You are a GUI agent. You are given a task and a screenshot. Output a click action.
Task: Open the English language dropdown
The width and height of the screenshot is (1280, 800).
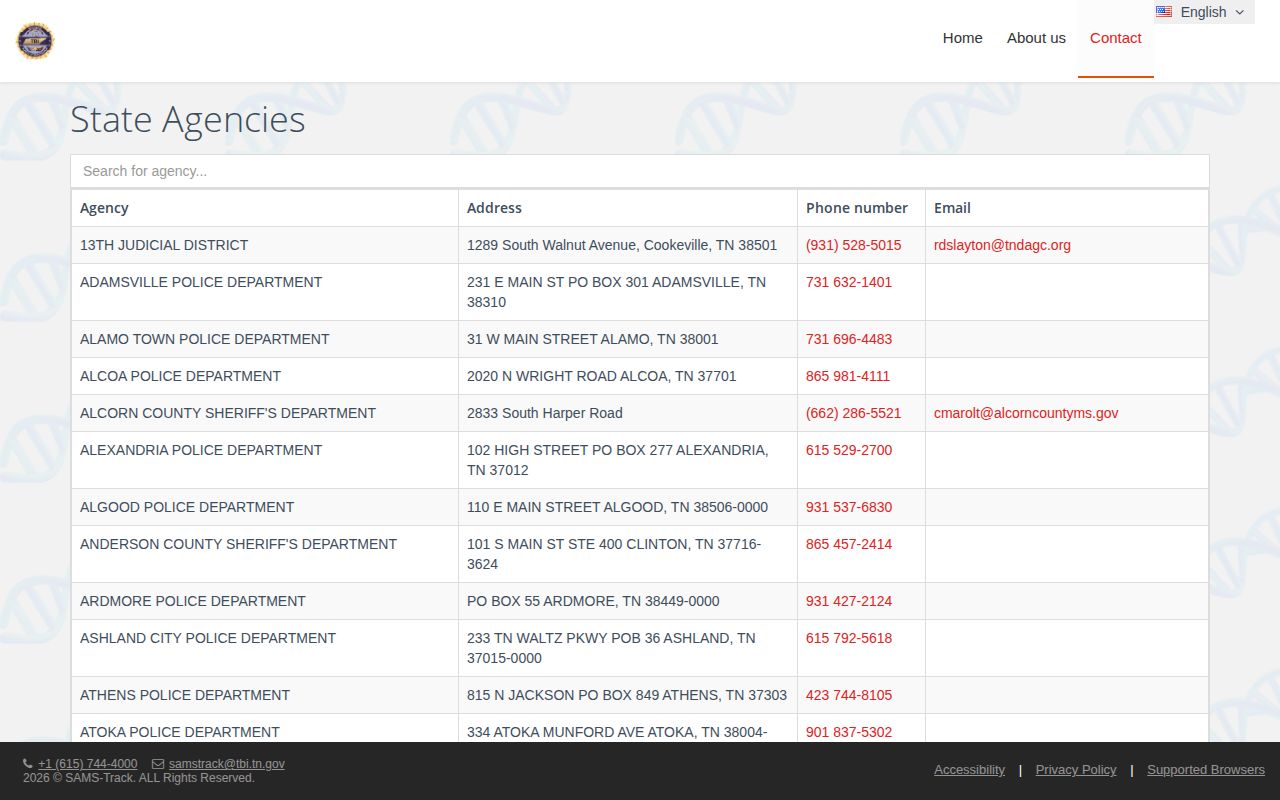tap(1204, 12)
